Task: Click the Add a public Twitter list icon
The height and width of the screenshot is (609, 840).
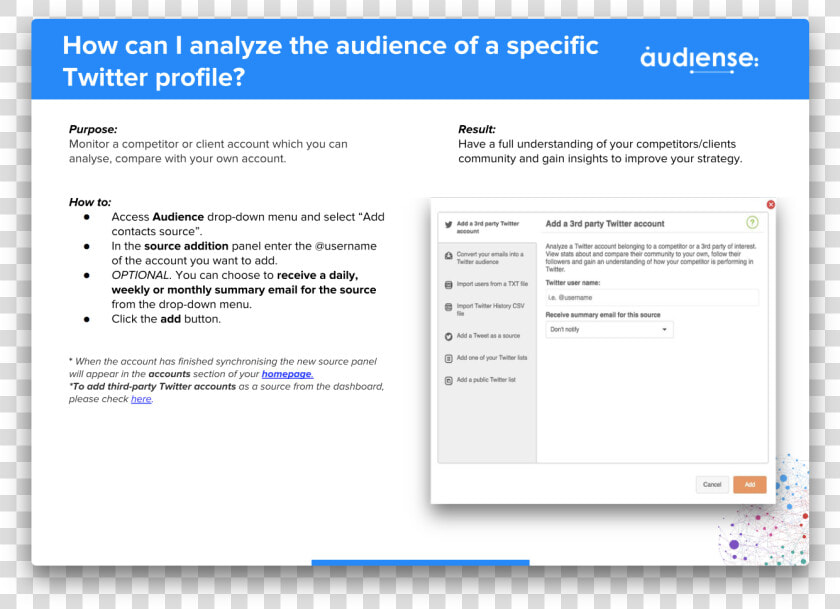Action: 448,380
